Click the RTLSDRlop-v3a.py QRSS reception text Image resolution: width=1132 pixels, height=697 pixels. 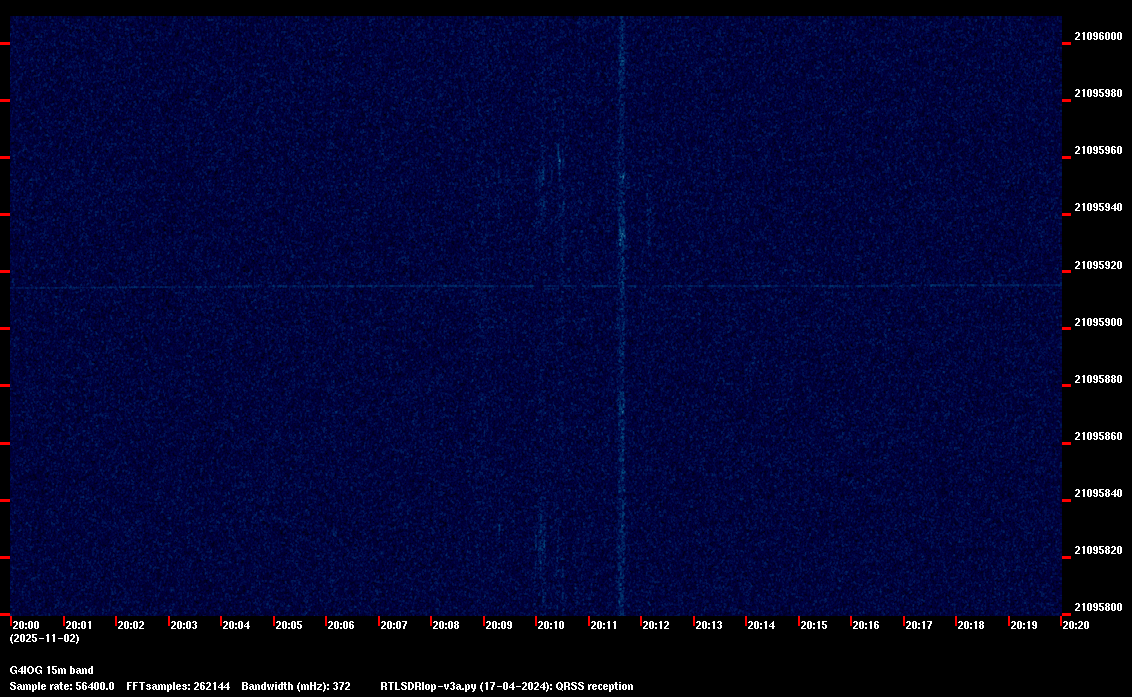(507, 686)
